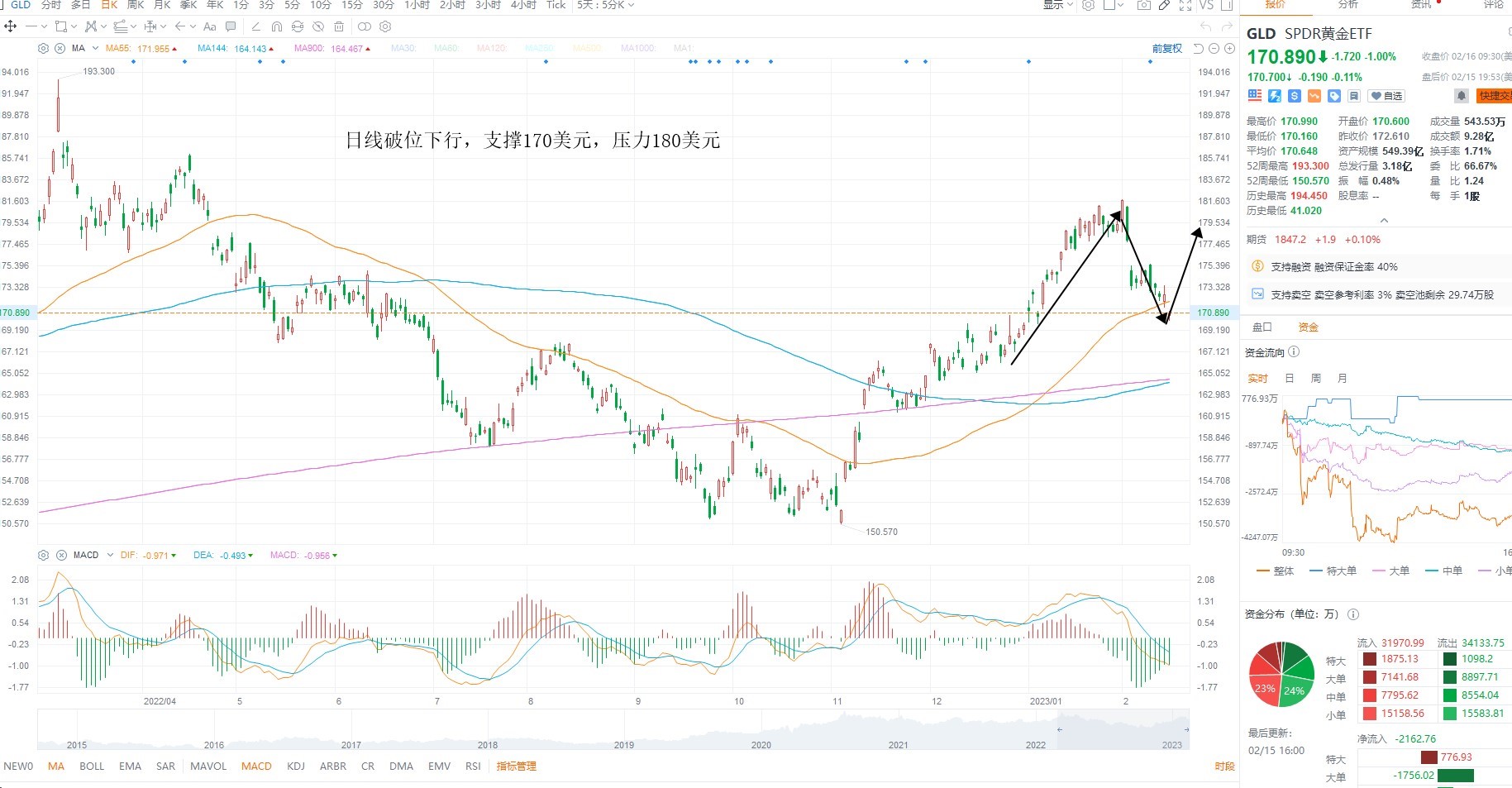Open the VS compare feature
This screenshot has width=1512, height=788.
(x=1207, y=5)
